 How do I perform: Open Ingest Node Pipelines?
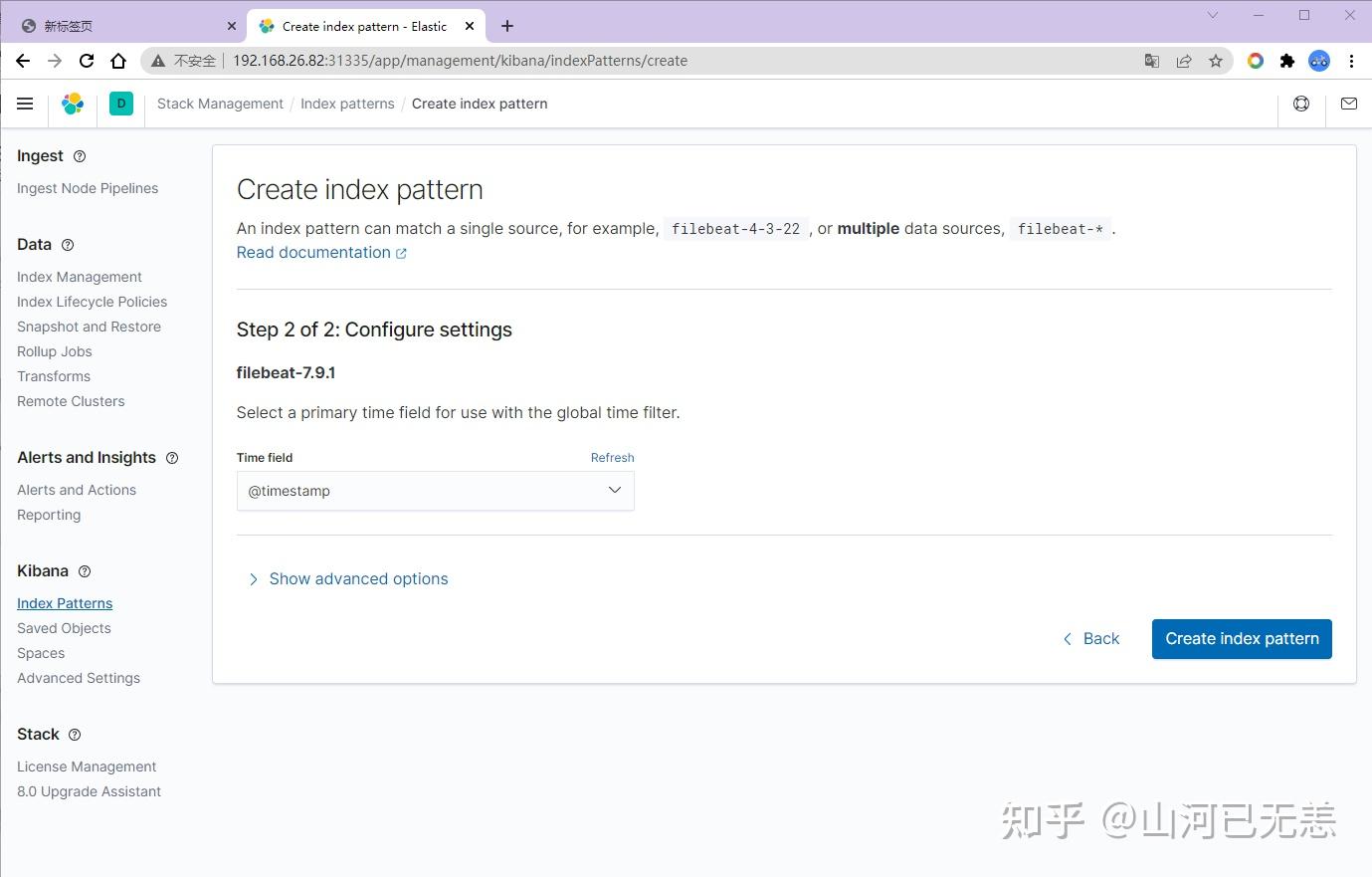[x=88, y=188]
